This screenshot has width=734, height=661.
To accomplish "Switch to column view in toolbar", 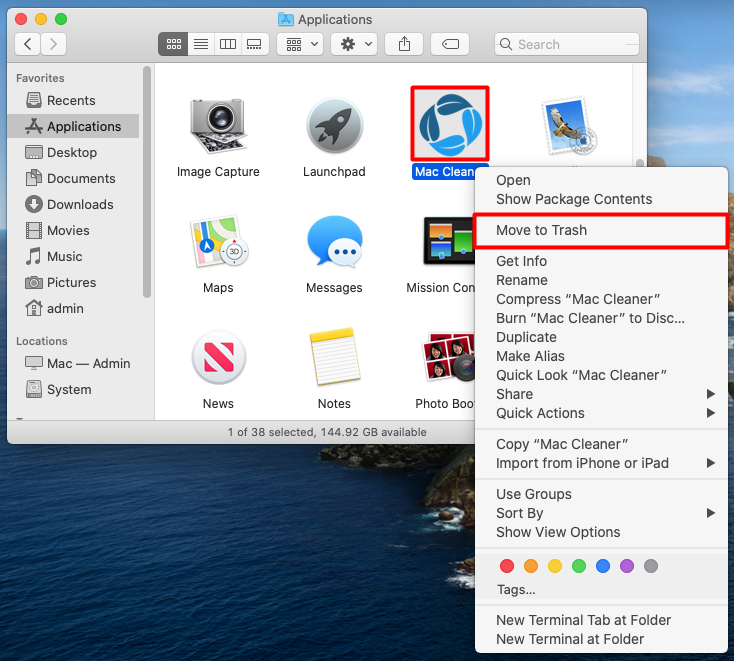I will [x=228, y=44].
